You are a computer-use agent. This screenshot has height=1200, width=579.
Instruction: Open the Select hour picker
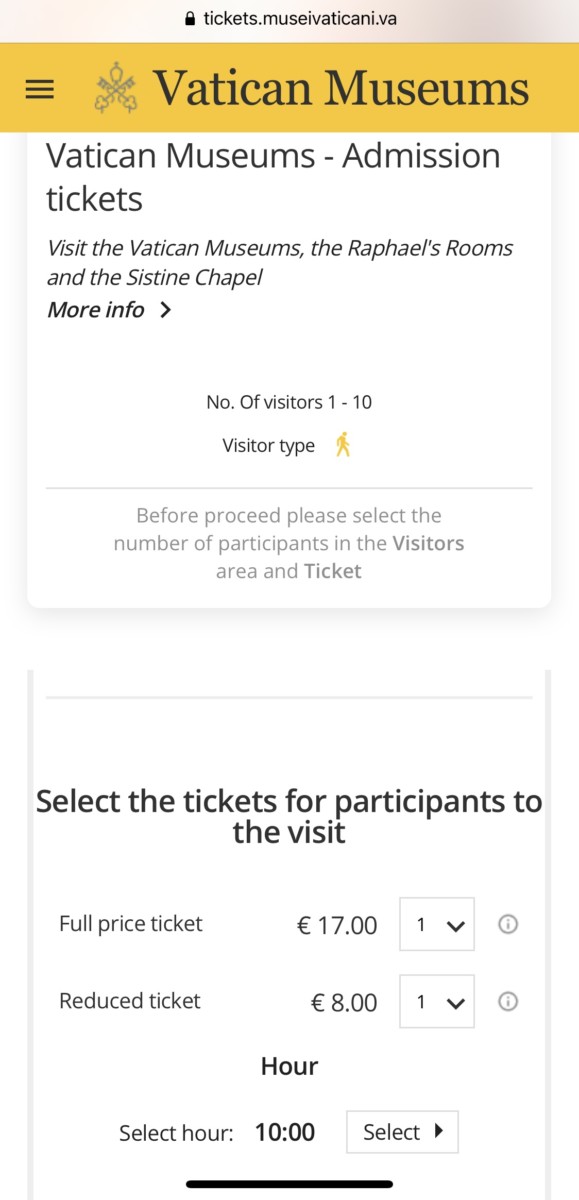[402, 1132]
